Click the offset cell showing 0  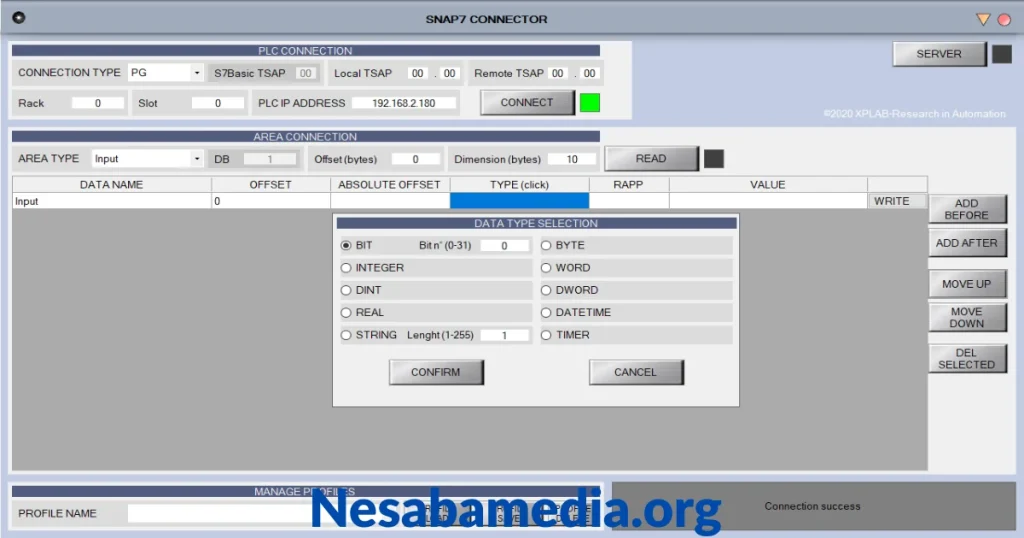click(x=271, y=201)
